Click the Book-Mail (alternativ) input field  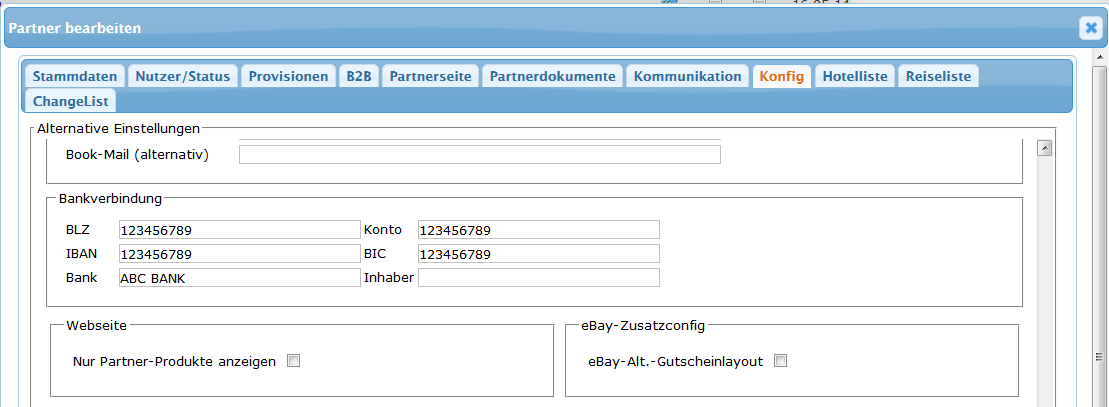click(x=479, y=154)
